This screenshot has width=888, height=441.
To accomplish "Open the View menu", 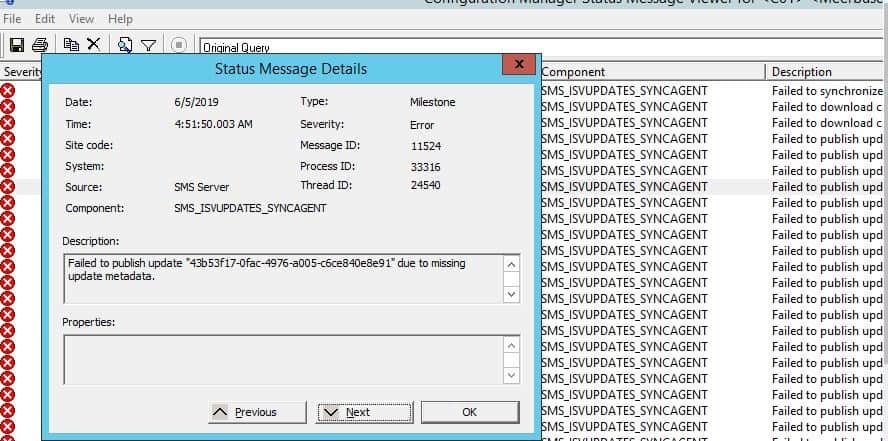I will pos(81,19).
